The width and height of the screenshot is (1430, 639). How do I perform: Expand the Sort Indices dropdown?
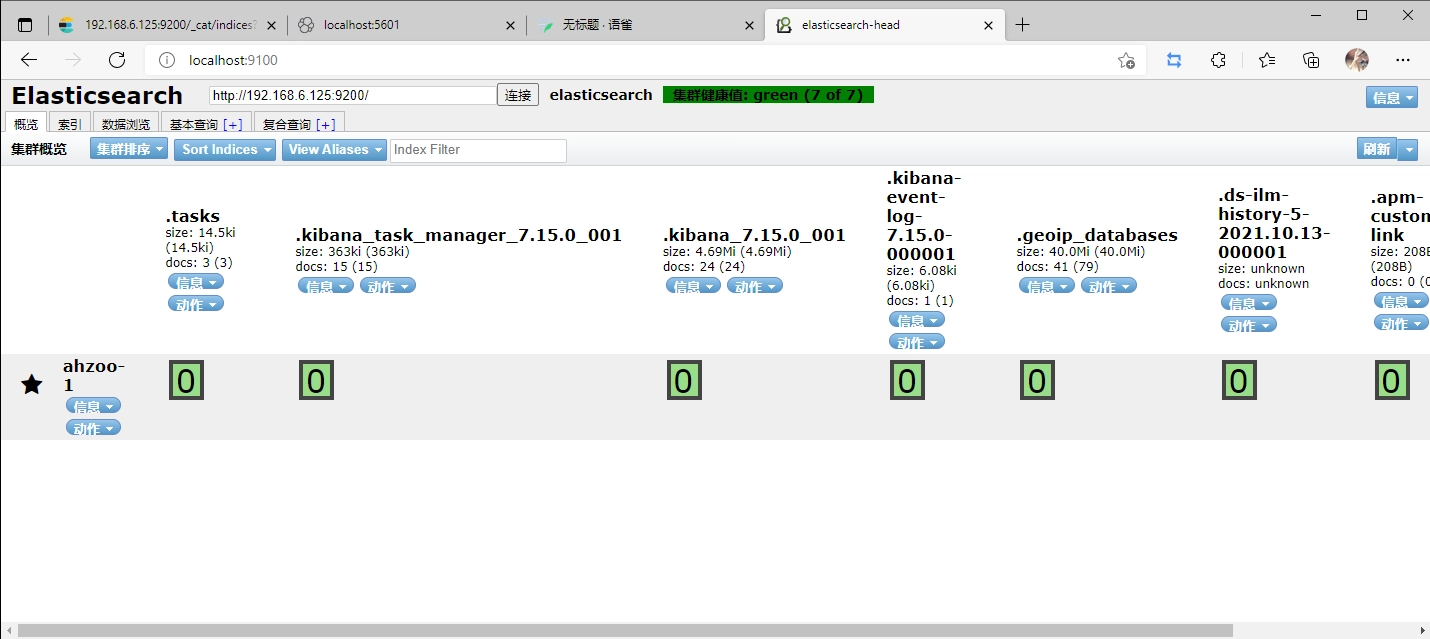pyautogui.click(x=225, y=150)
